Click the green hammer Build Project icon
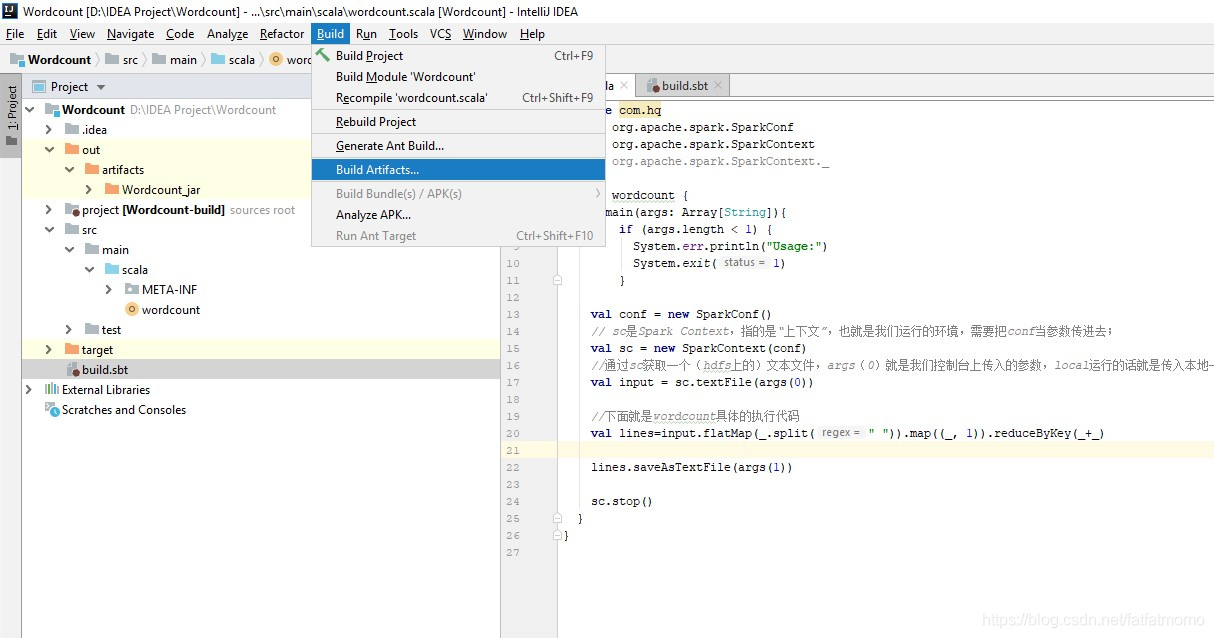This screenshot has height=638, width=1214. pos(323,56)
